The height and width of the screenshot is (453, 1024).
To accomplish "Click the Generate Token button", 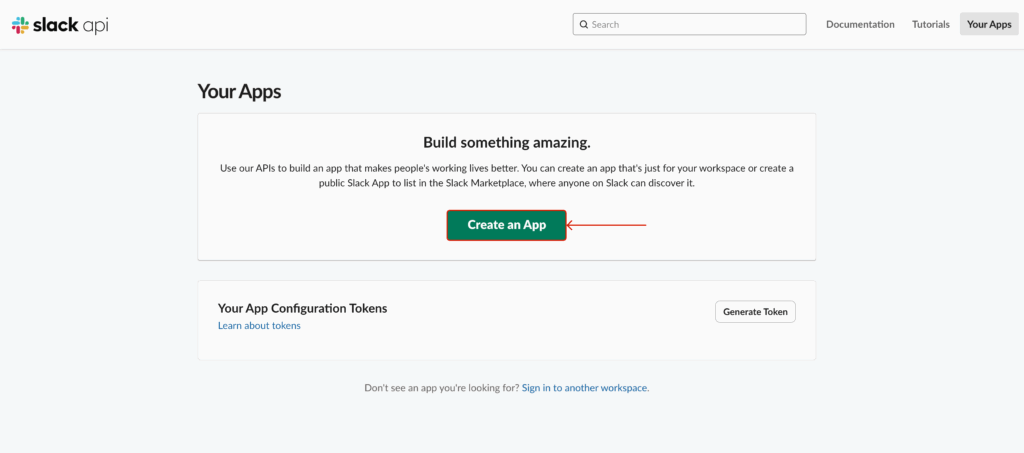I will 755,312.
